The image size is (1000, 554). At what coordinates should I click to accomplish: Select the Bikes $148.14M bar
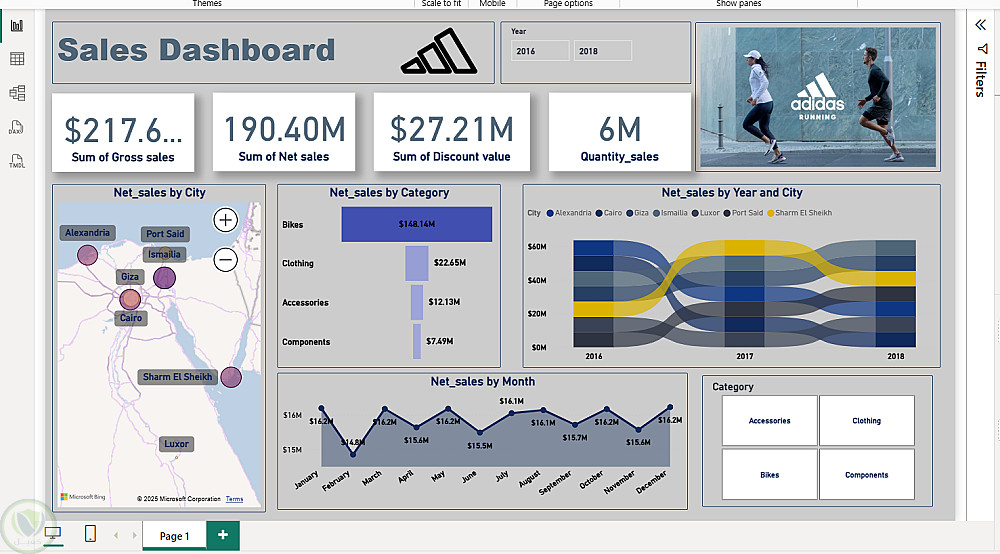(416, 224)
